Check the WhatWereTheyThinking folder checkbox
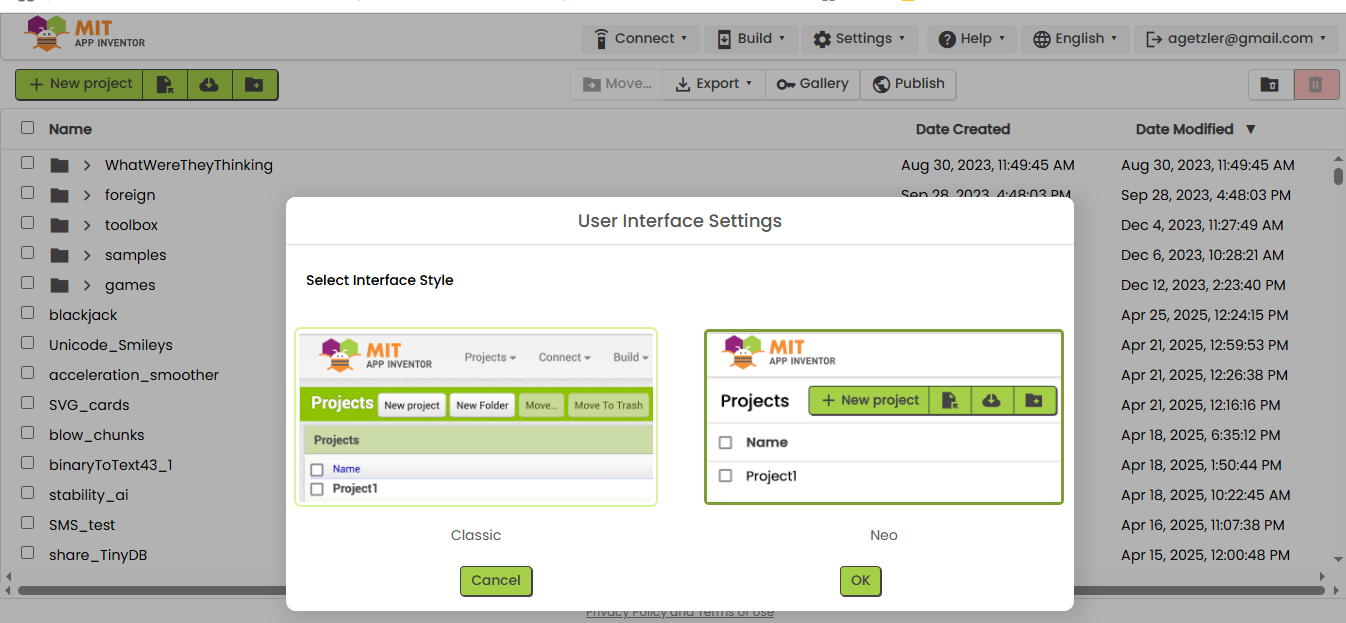1346x623 pixels. click(28, 163)
